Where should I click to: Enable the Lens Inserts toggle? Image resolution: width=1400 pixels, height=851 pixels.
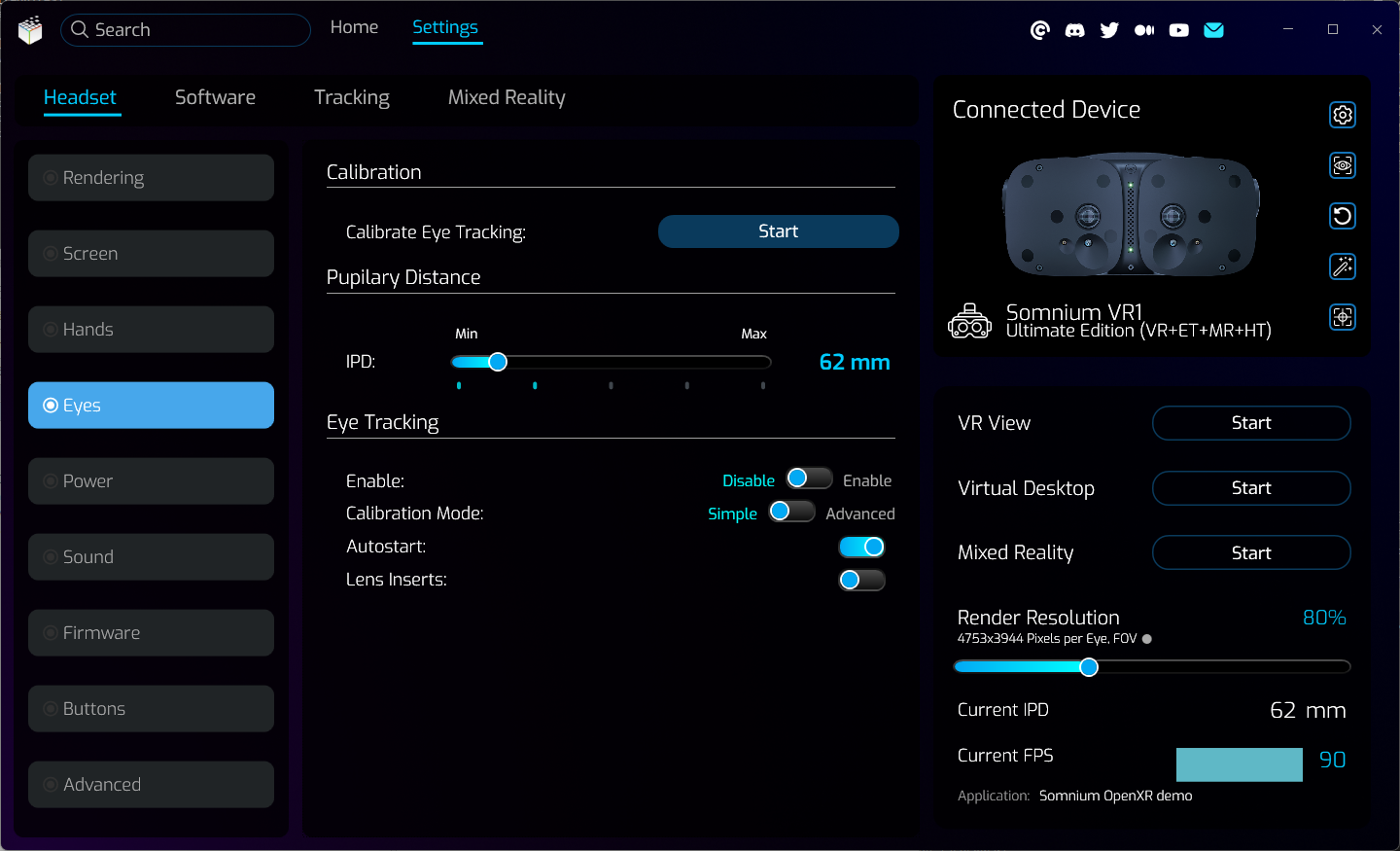[x=861, y=581]
